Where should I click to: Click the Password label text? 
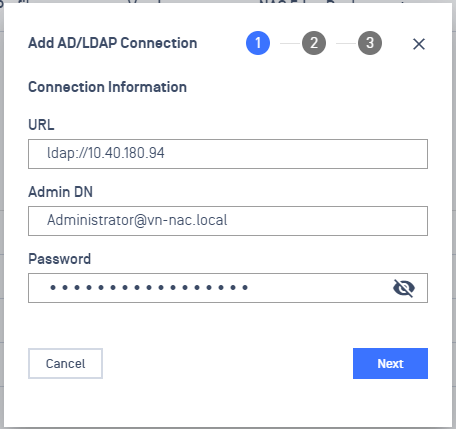point(59,259)
